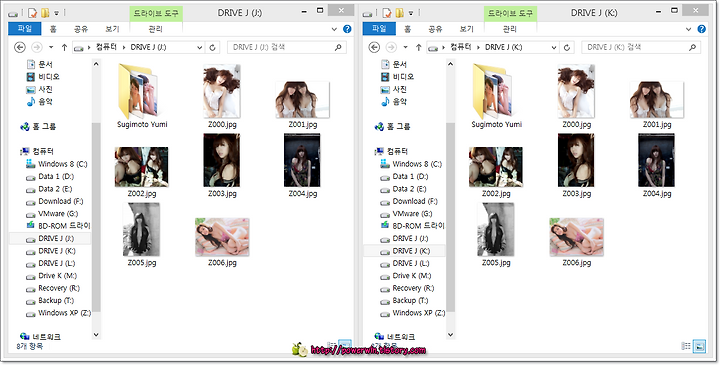Click New Folder icon in left window title bar
Screen dimensions: 720x365
click(x=45, y=13)
